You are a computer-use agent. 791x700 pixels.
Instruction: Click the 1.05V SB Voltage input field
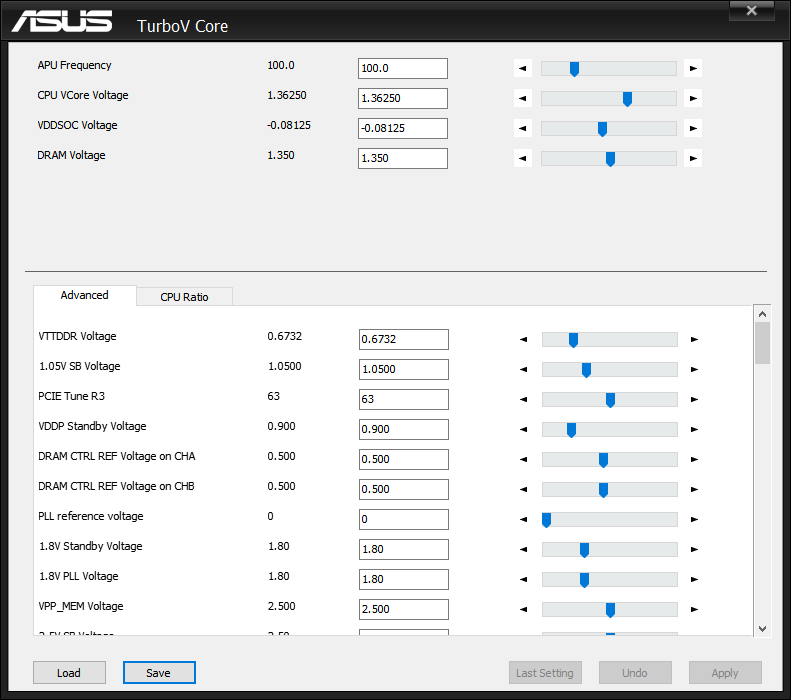pyautogui.click(x=404, y=369)
